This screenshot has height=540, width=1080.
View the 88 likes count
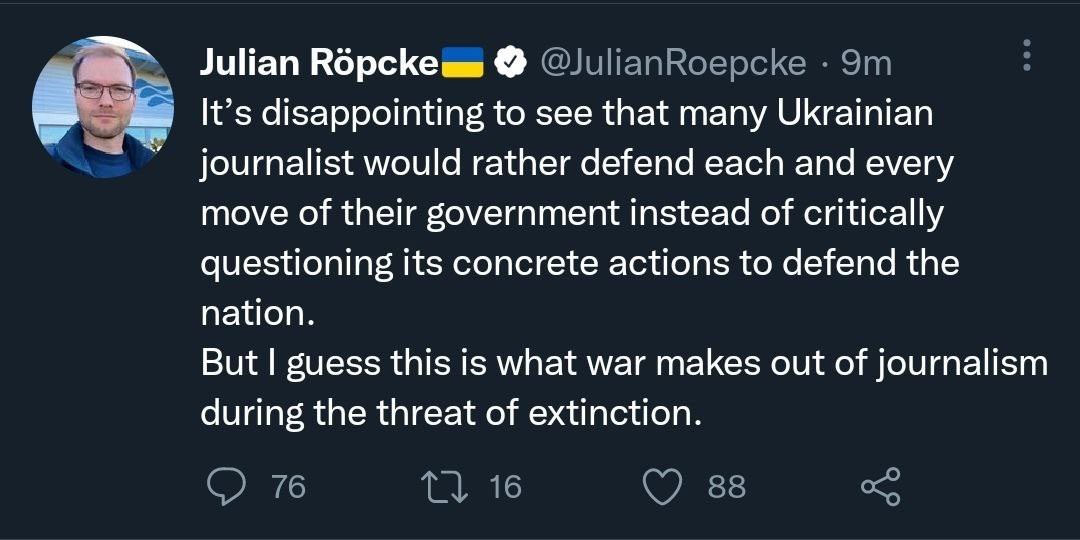click(x=727, y=487)
